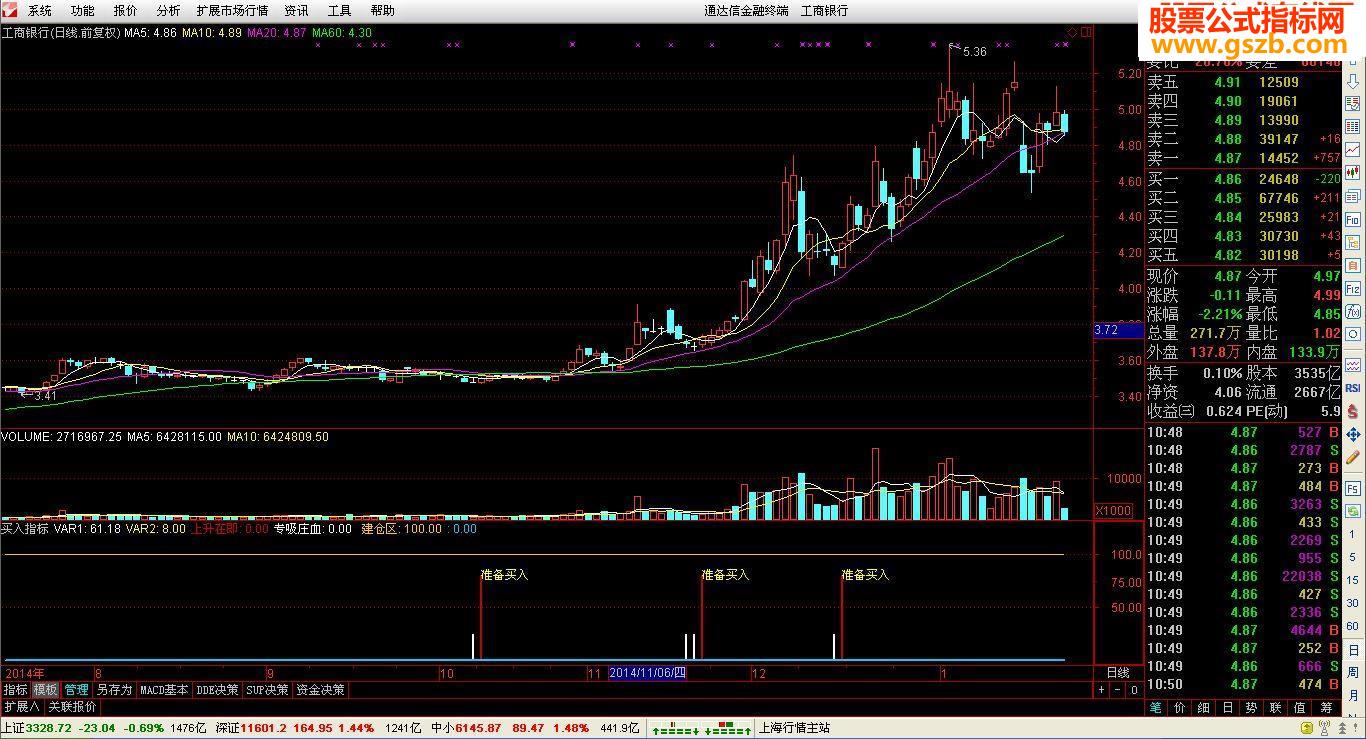
Task: Click the + zoom button under chart
Action: 1101,690
